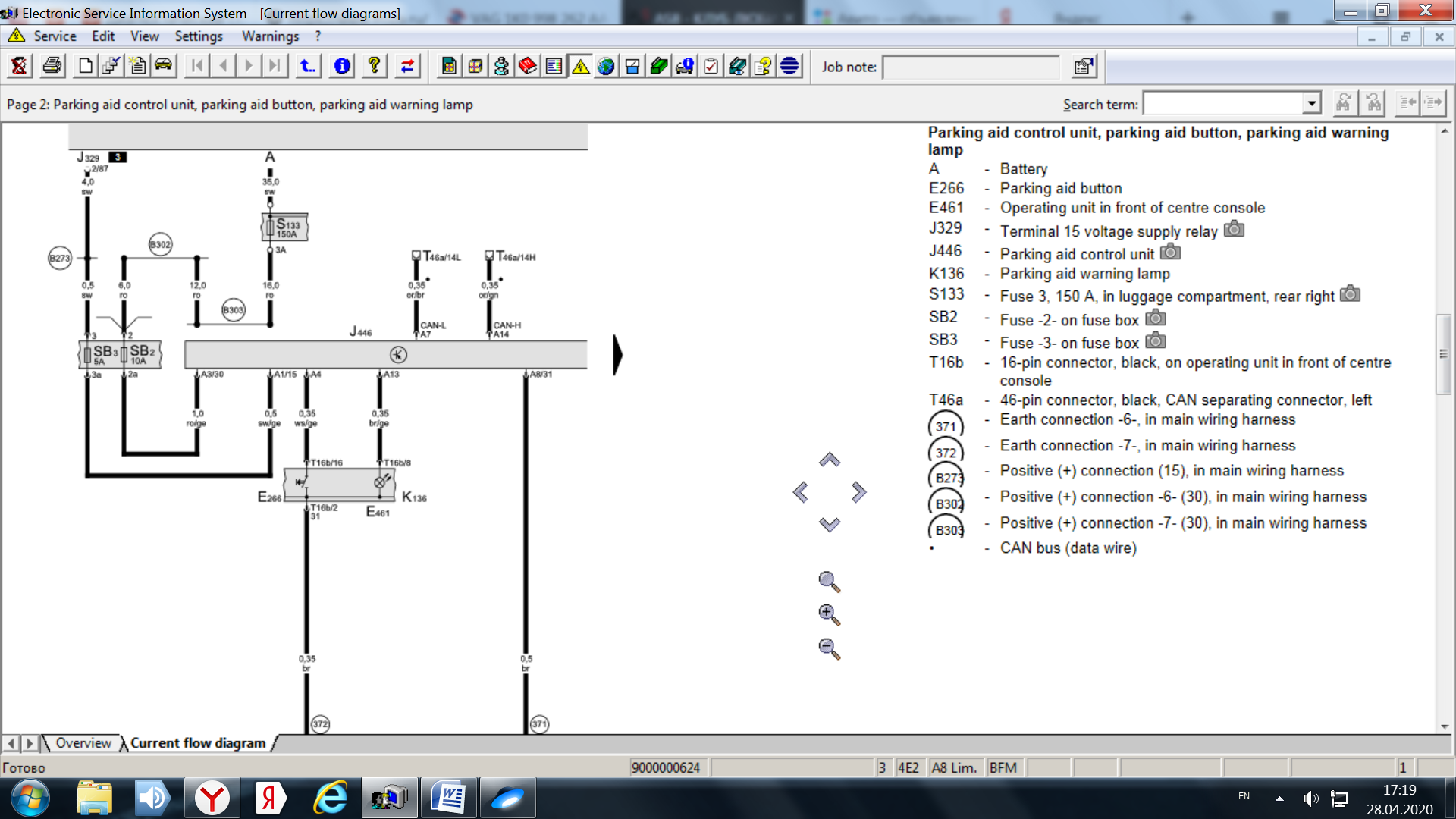Open camera image for J329 relay

tap(1234, 229)
